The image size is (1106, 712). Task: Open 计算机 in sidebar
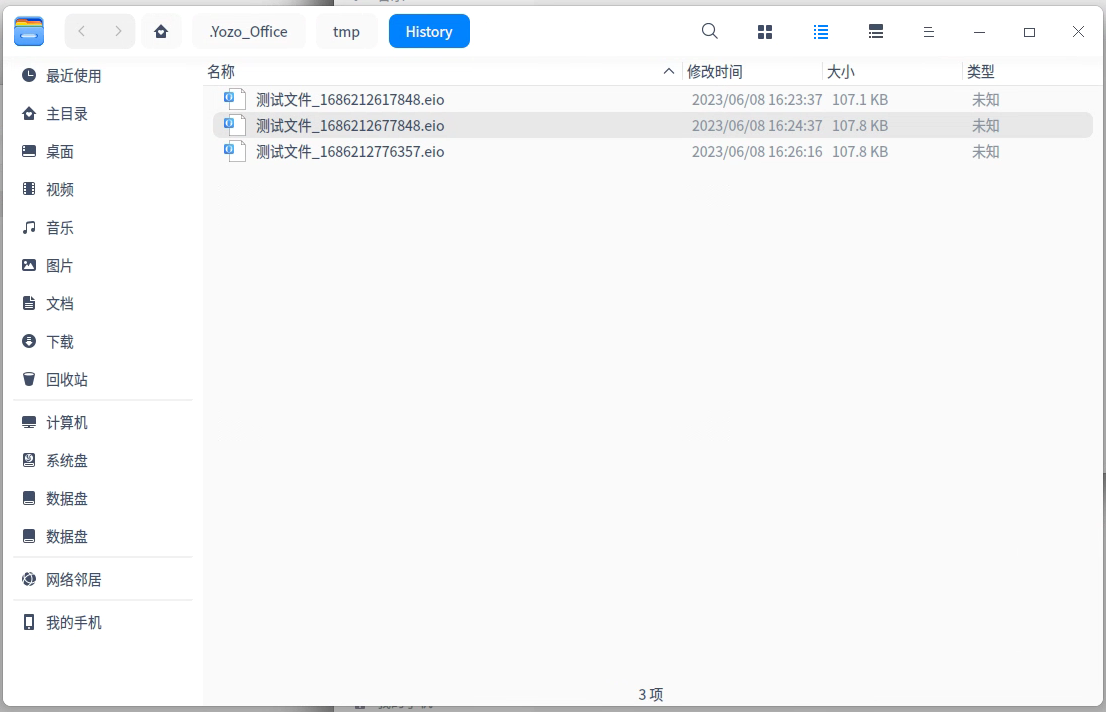click(103, 422)
